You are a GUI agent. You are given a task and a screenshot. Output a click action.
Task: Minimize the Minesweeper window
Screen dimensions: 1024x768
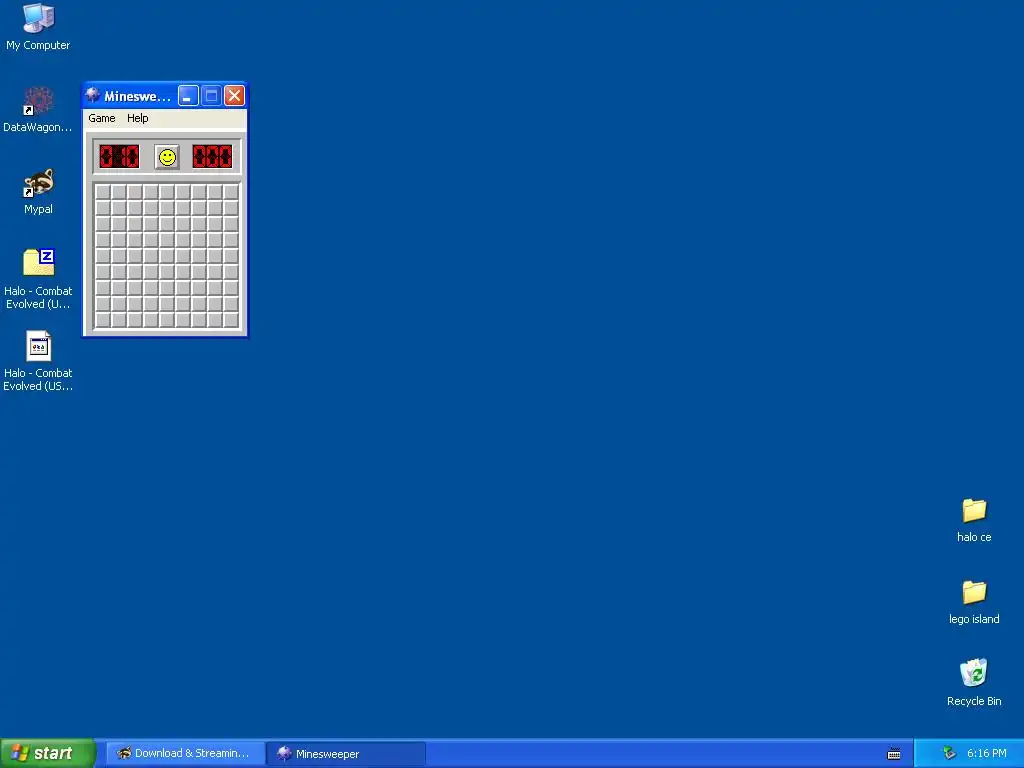click(x=188, y=96)
